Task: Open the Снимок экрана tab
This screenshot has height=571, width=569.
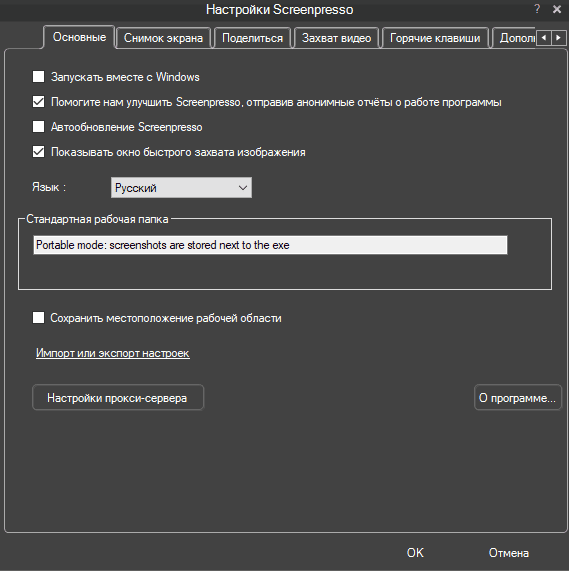Action: (163, 38)
